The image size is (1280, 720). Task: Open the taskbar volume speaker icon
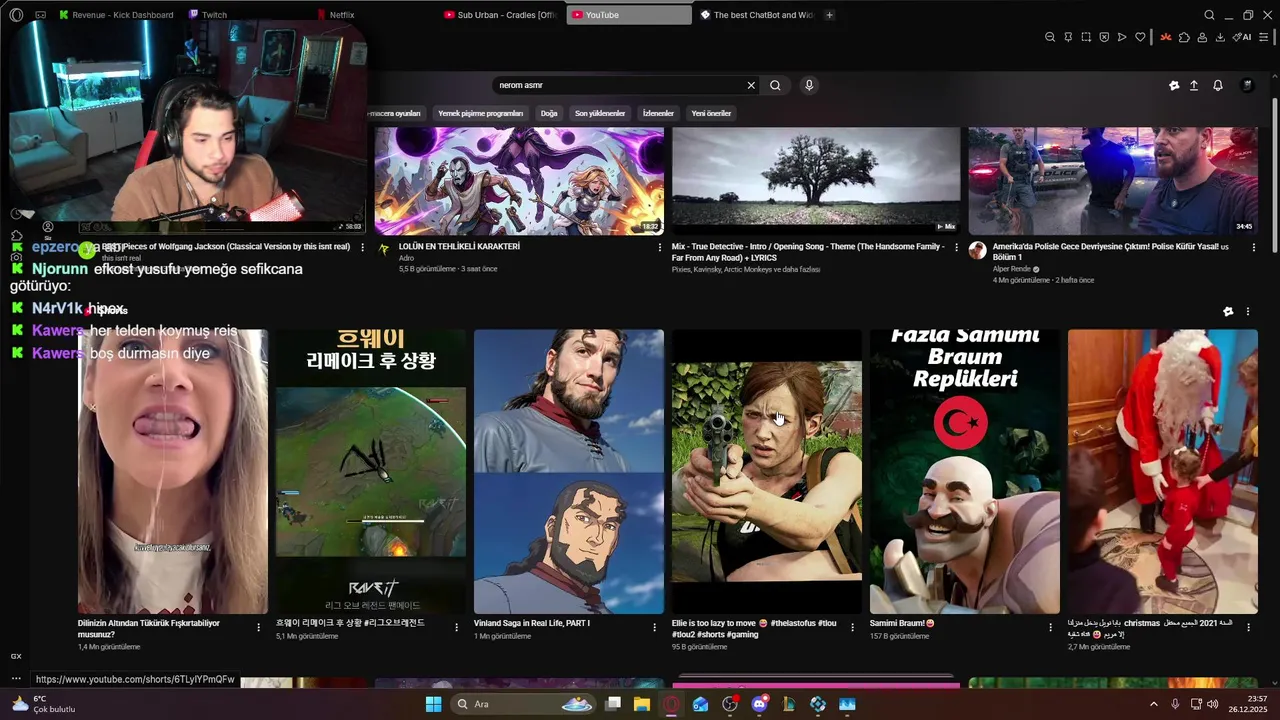coord(1213,704)
